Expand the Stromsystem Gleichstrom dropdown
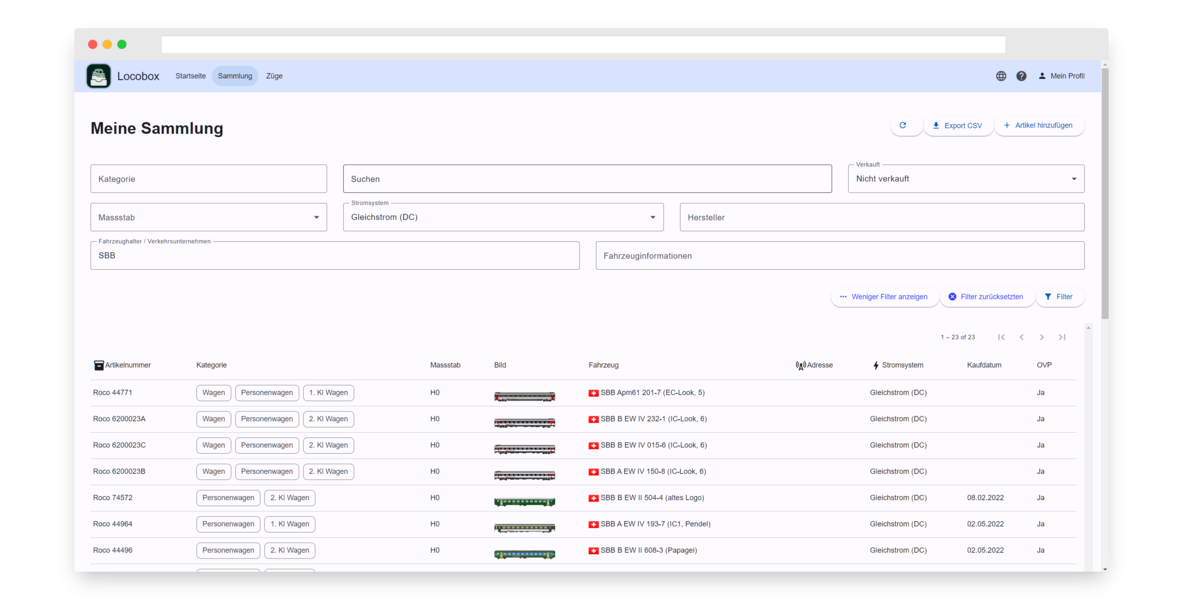 click(653, 217)
